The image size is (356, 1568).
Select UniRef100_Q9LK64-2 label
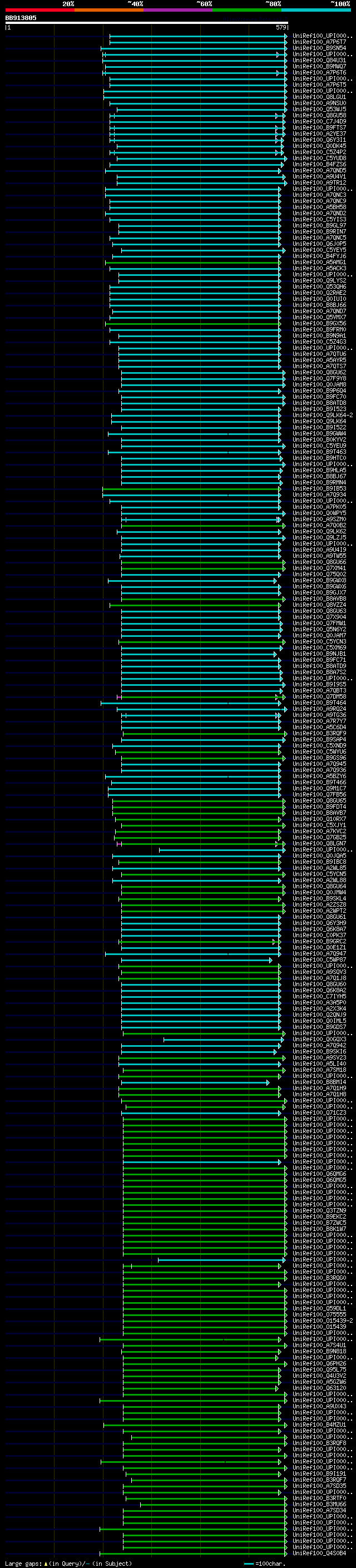pos(323,415)
